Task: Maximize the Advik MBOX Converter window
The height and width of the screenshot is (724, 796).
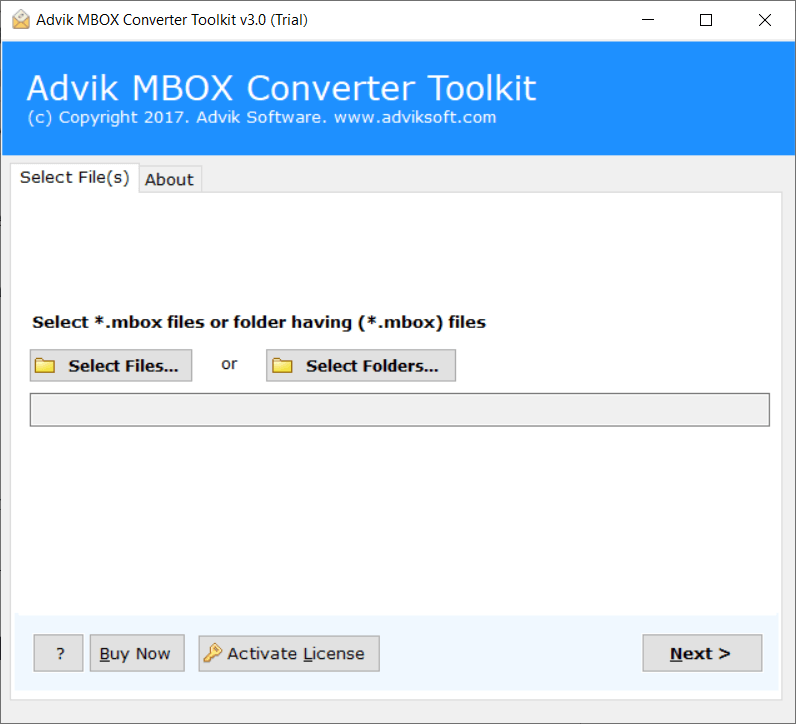Action: (706, 20)
